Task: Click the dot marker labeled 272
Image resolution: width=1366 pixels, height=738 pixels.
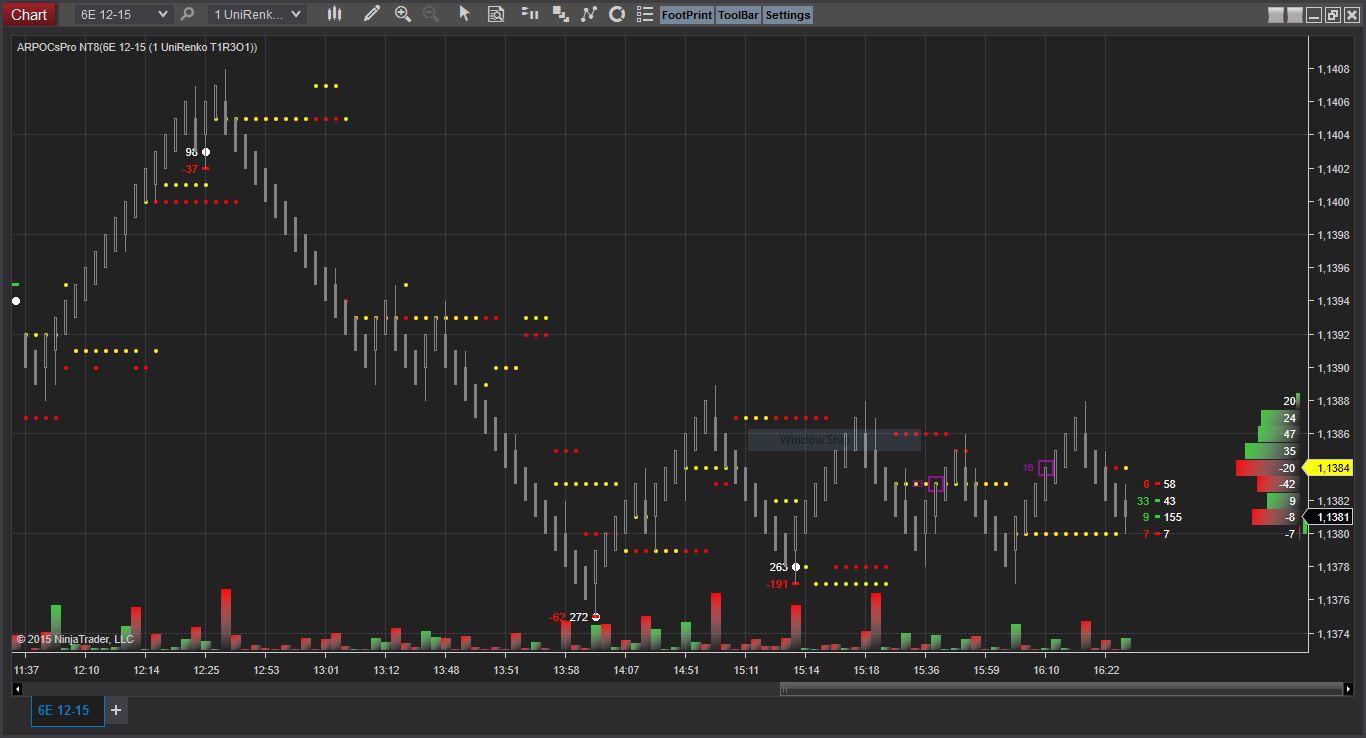Action: coord(596,617)
